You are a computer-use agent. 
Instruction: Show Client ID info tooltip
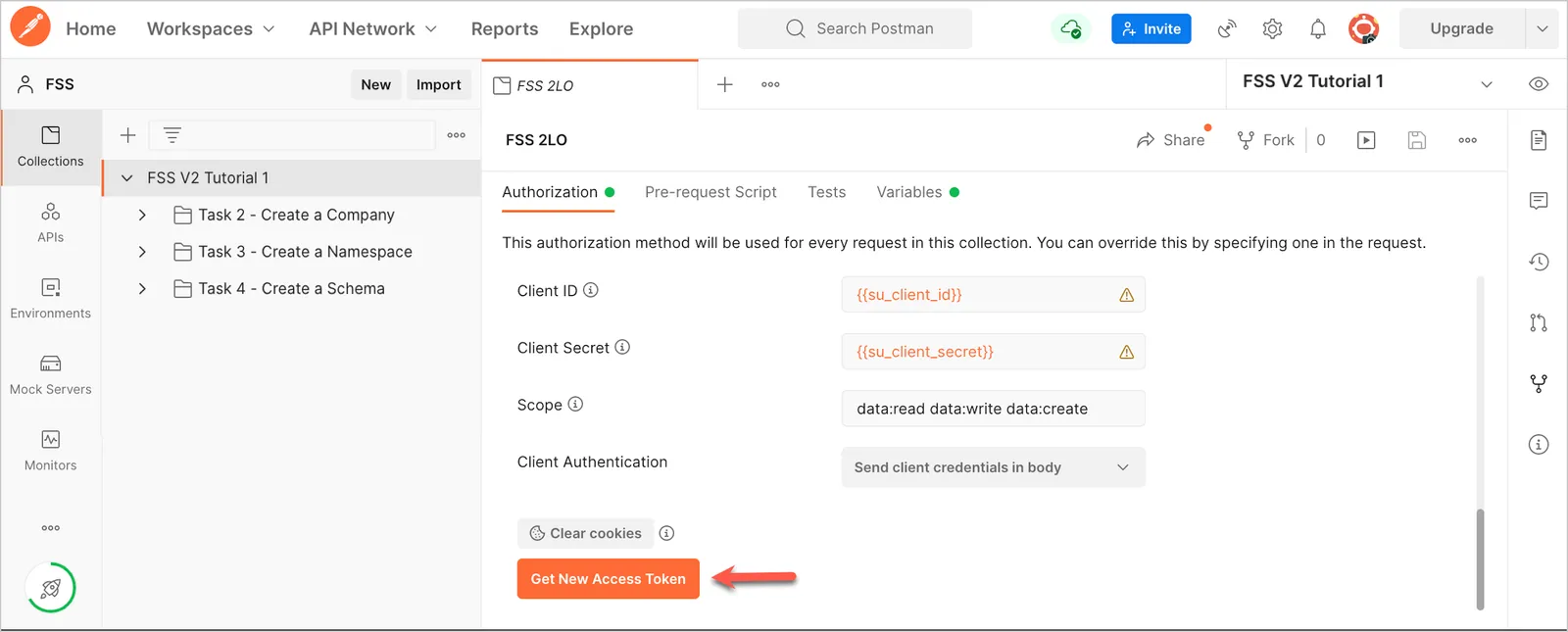[x=591, y=290]
